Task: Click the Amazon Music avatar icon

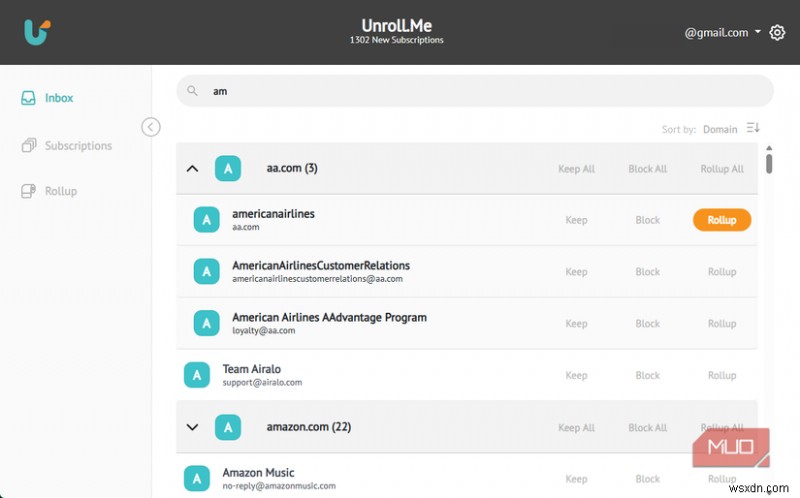Action: (197, 479)
